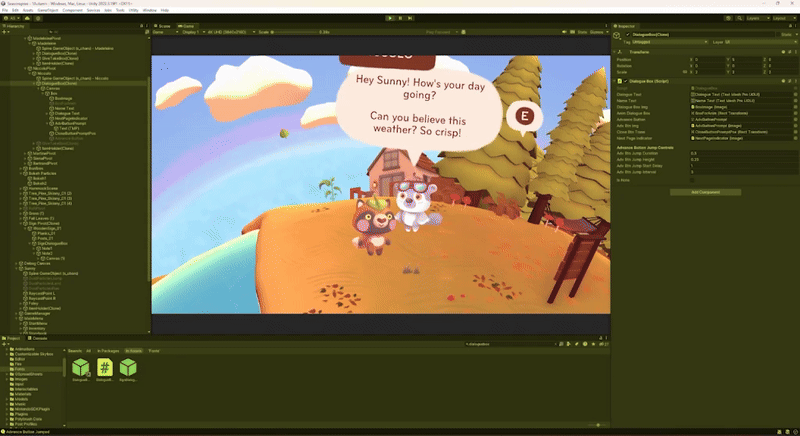
Task: Click the Transform component help icon
Action: 783,52
